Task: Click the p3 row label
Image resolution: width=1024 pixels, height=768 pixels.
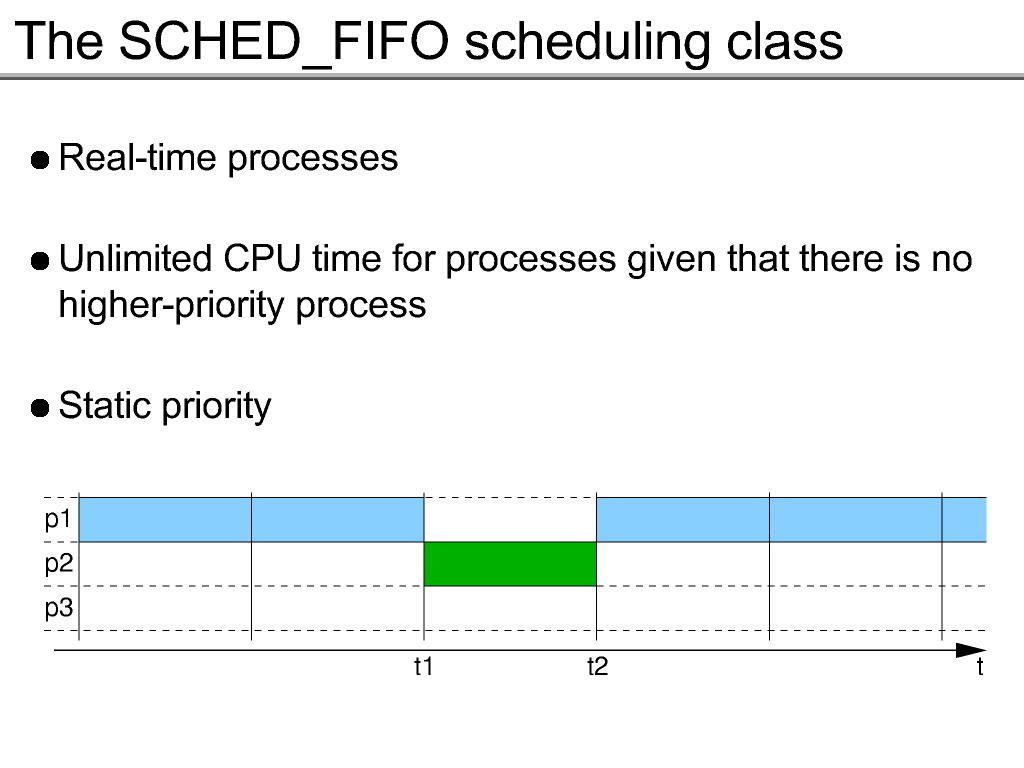Action: point(59,608)
